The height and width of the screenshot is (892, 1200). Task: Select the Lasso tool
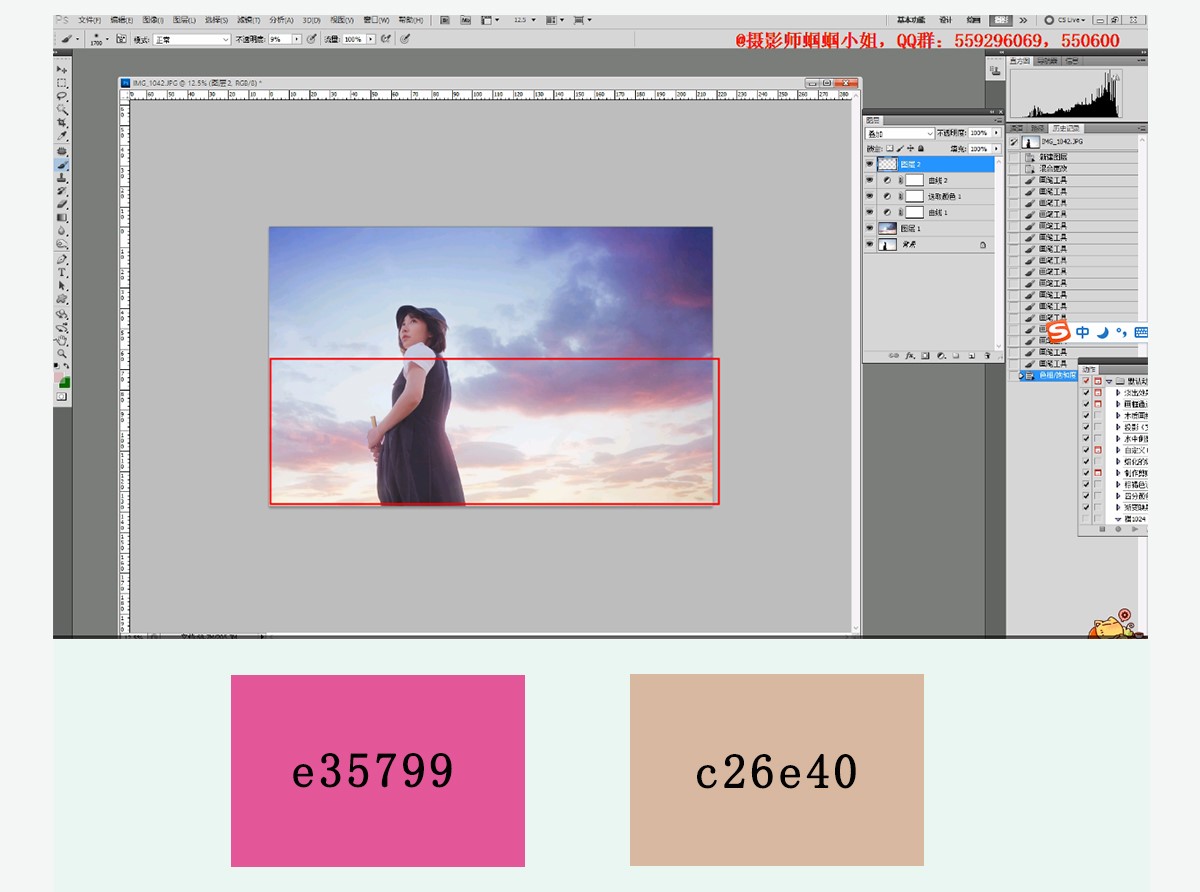62,96
